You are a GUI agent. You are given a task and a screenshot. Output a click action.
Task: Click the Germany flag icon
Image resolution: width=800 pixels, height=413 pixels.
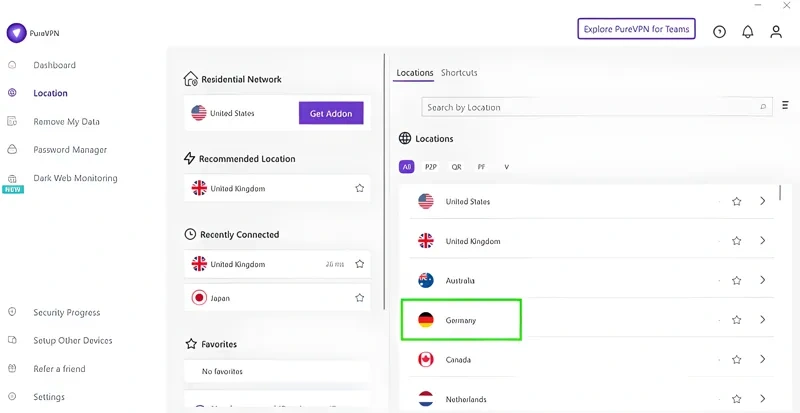click(426, 320)
